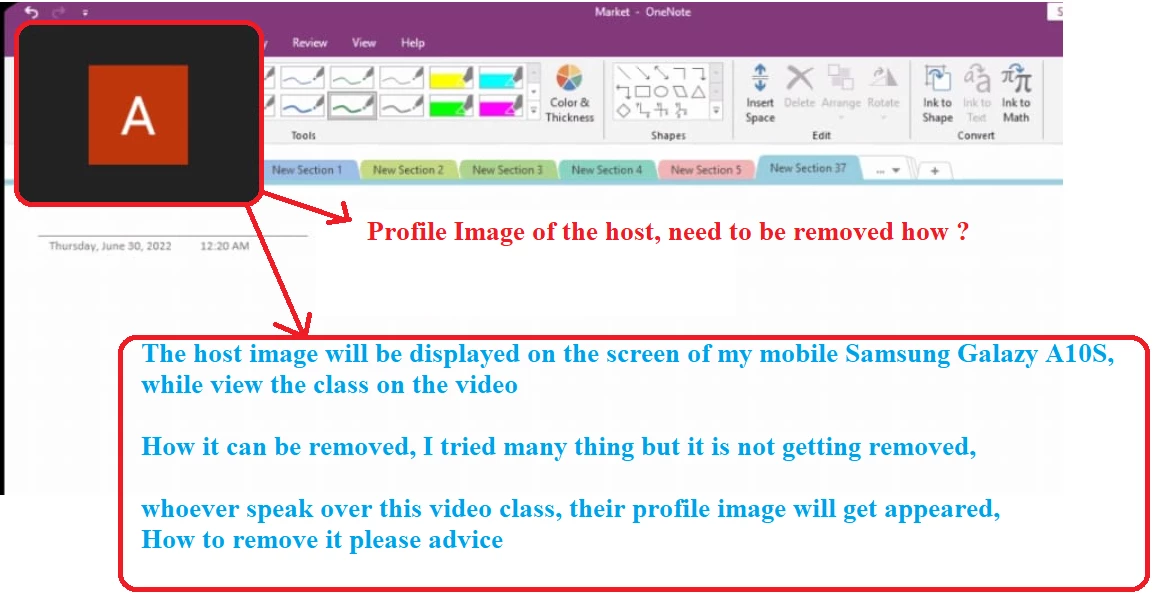Select the thin green pen, top row
The image size is (1173, 613).
coord(352,77)
